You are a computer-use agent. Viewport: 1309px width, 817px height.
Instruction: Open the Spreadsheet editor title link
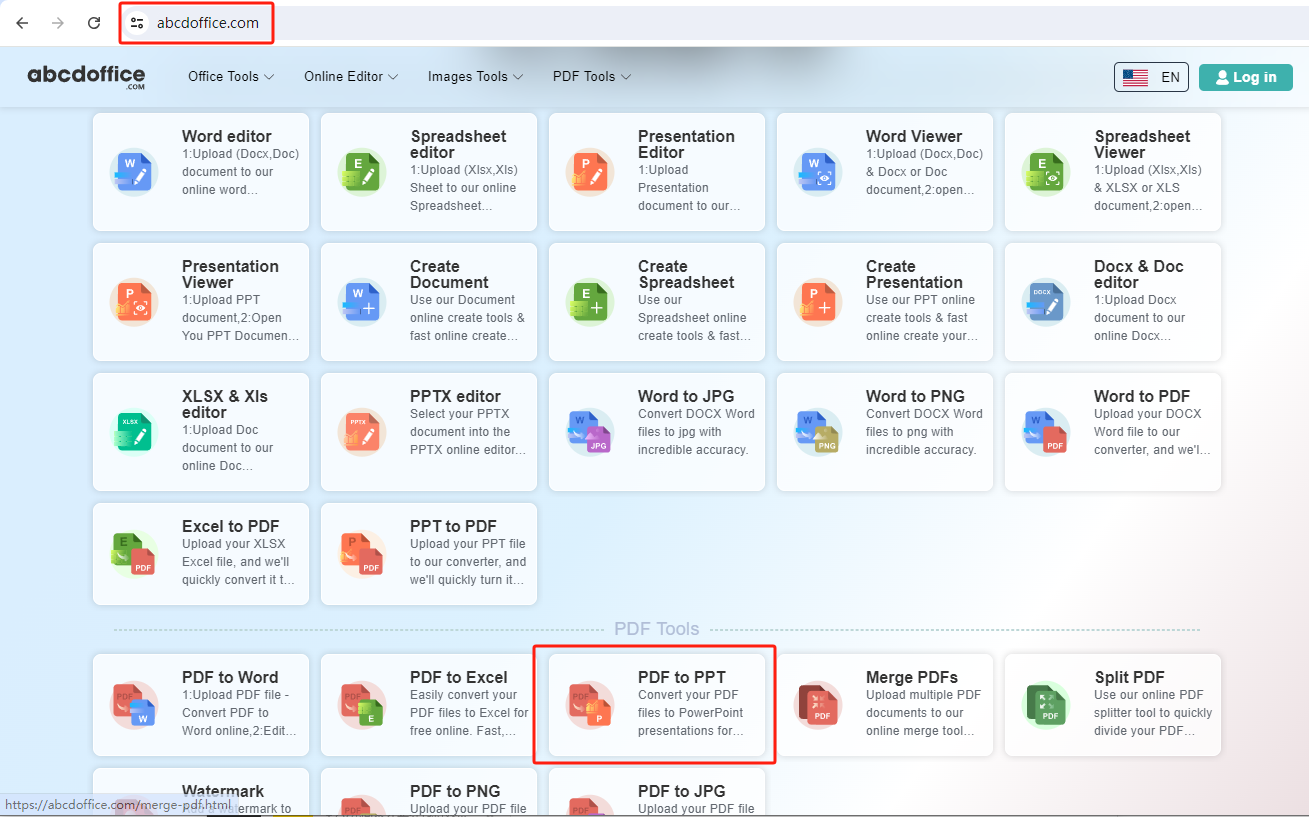point(458,144)
